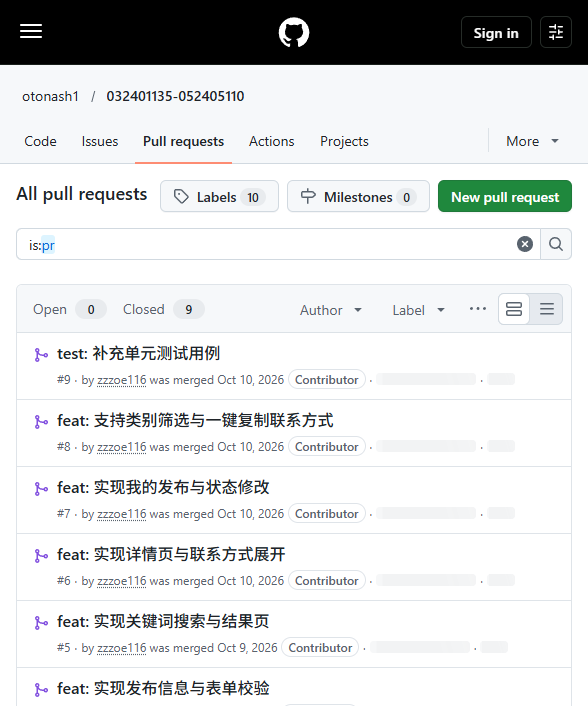Click Contributor badge on PR #5
This screenshot has height=706, width=588.
pyautogui.click(x=320, y=648)
